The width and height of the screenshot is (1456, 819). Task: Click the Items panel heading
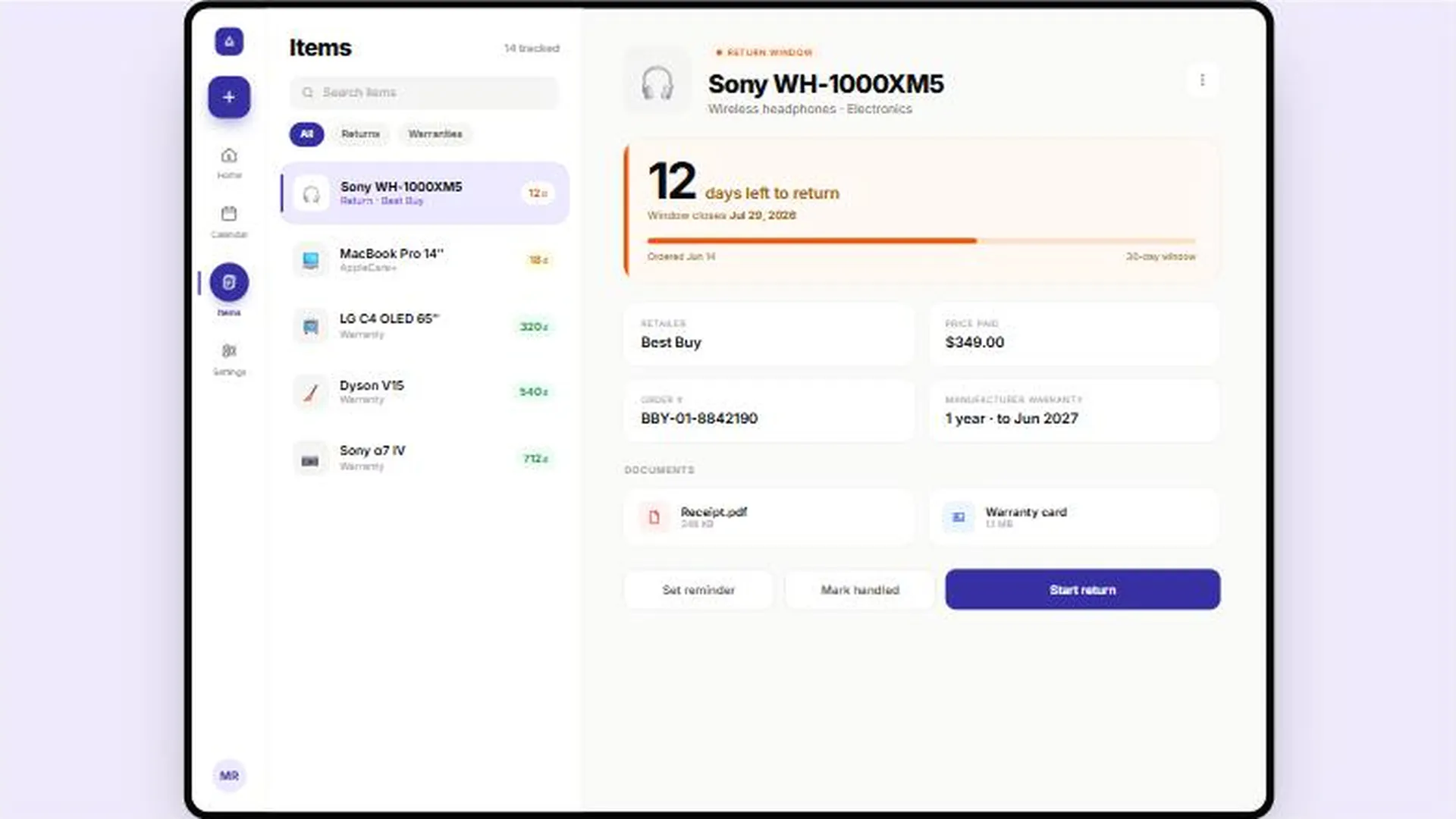[320, 48]
